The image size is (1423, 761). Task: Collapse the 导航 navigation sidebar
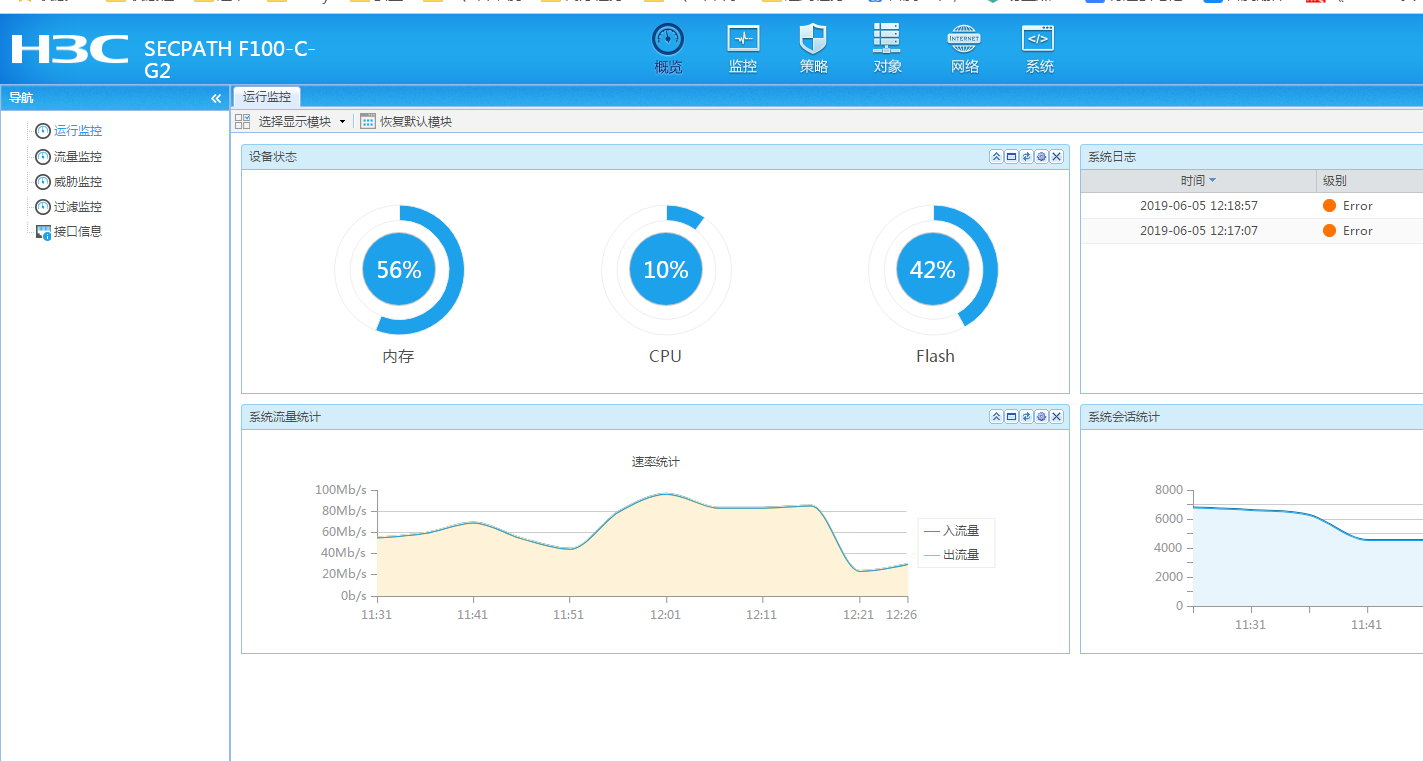coord(216,98)
